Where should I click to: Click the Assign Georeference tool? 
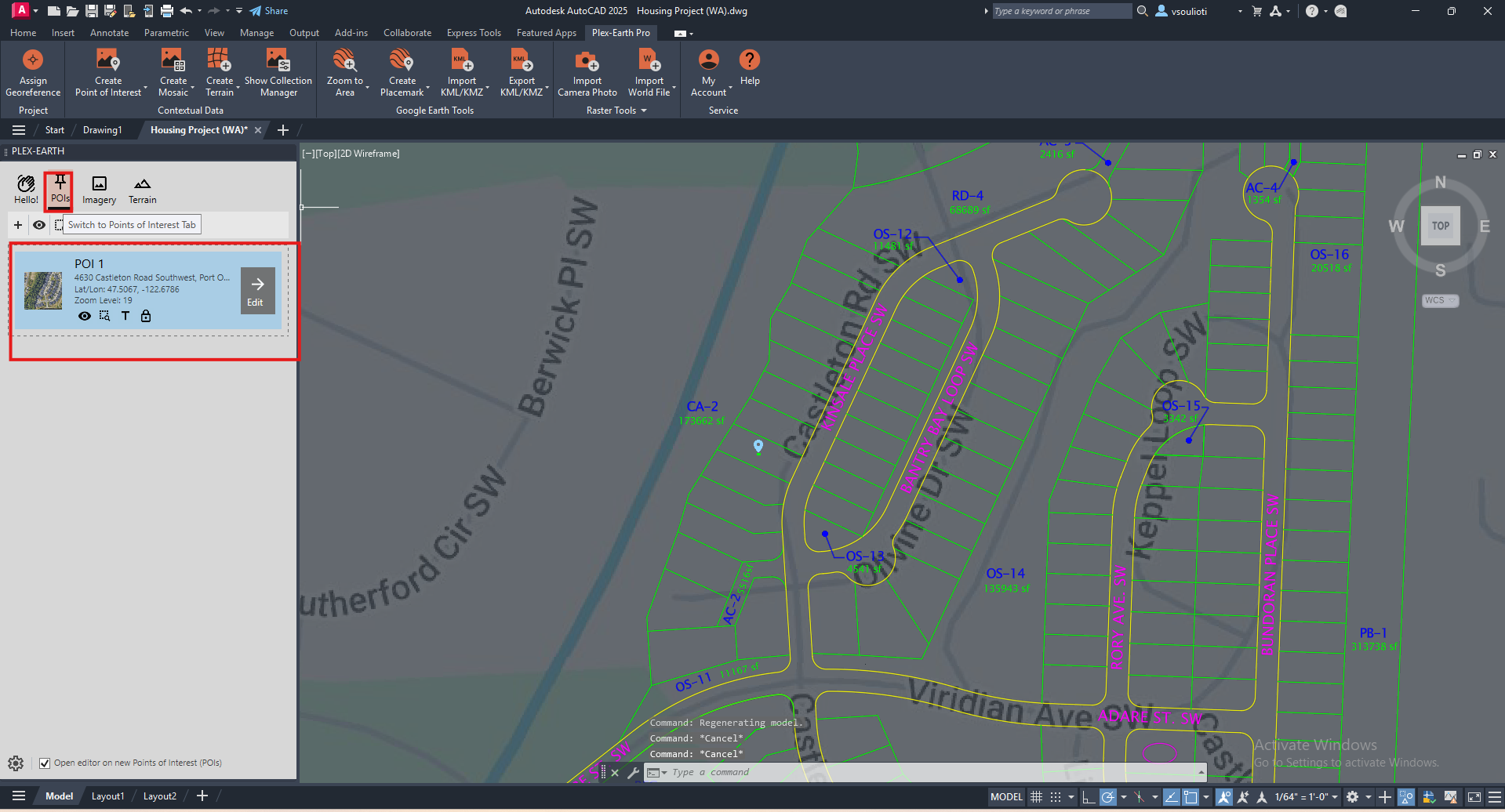[33, 73]
